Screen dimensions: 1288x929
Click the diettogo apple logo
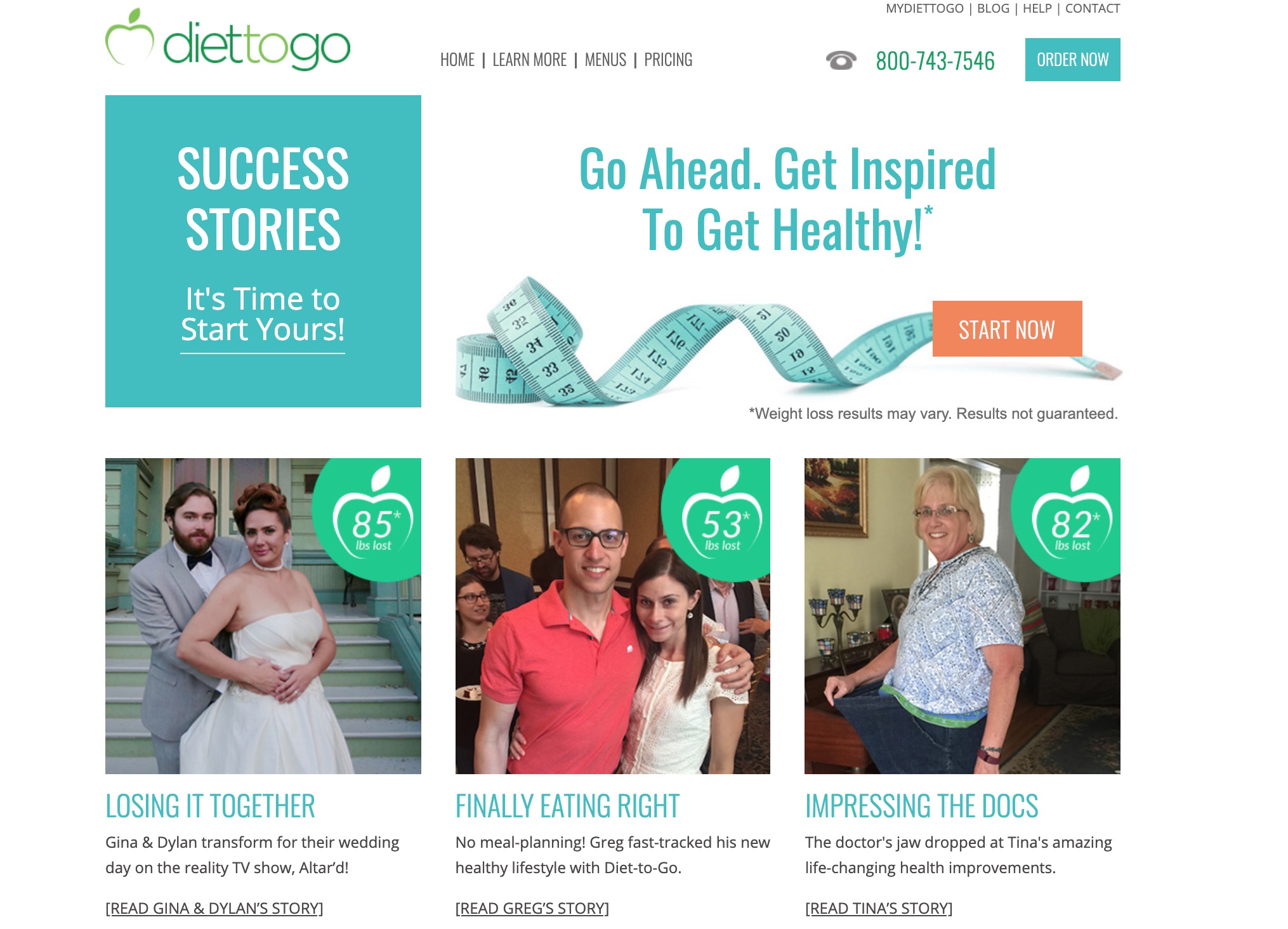[x=228, y=39]
